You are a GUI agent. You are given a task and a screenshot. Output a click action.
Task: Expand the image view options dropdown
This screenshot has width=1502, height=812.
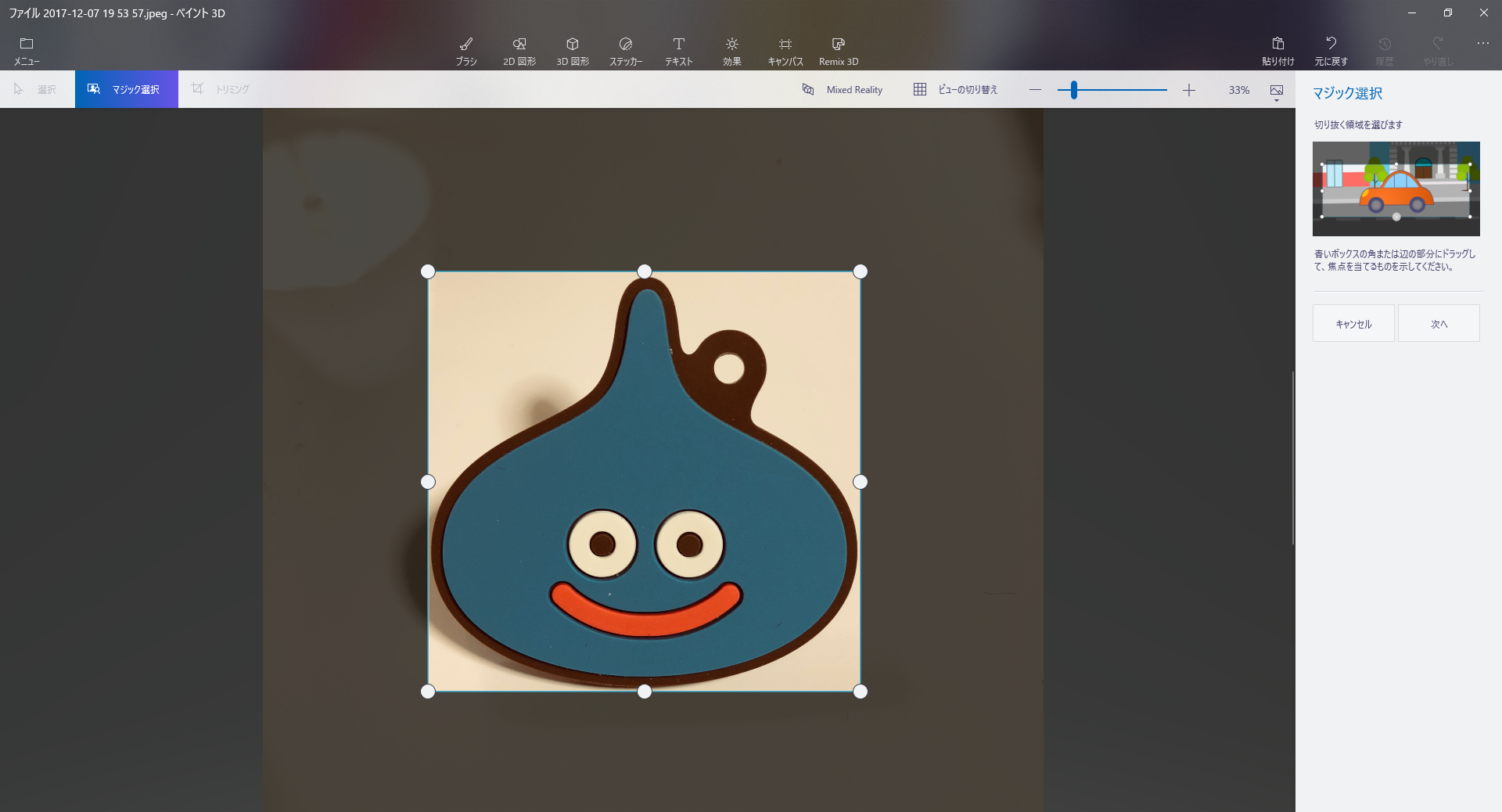(x=1277, y=92)
